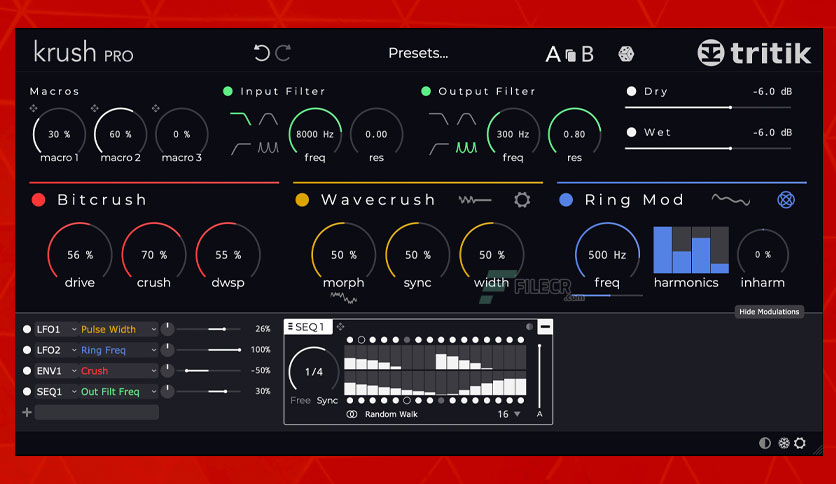Screen dimensions: 836x484
Task: Click the redo arrow icon
Action: (x=283, y=53)
